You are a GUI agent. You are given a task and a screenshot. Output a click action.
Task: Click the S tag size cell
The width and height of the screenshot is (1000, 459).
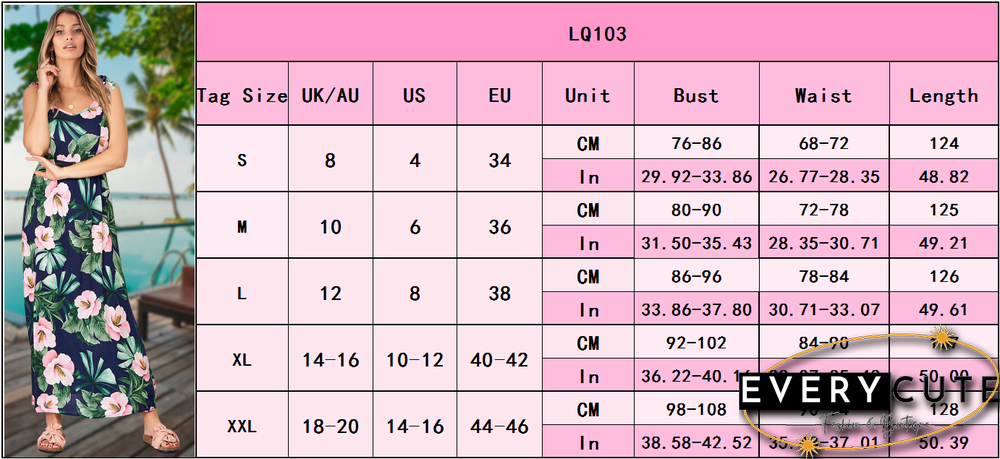[242, 160]
